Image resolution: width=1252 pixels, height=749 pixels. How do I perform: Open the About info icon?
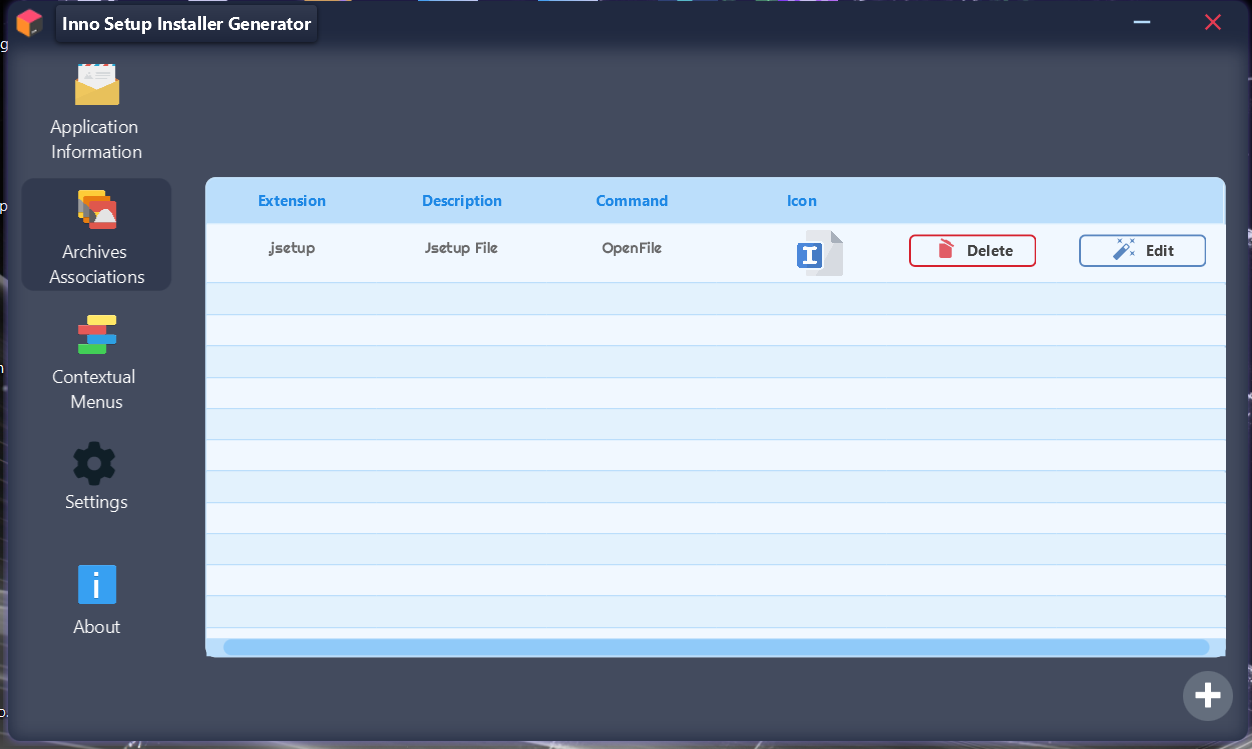coord(97,584)
